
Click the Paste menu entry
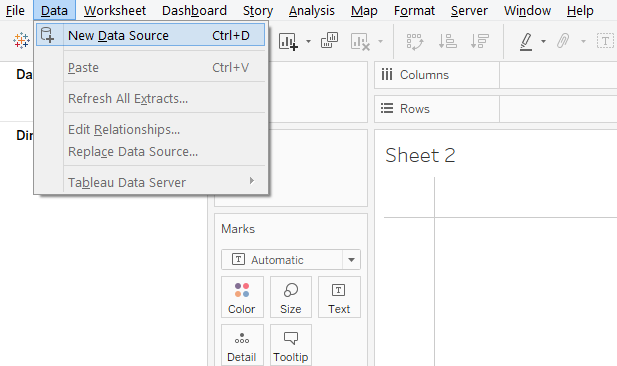[151, 67]
